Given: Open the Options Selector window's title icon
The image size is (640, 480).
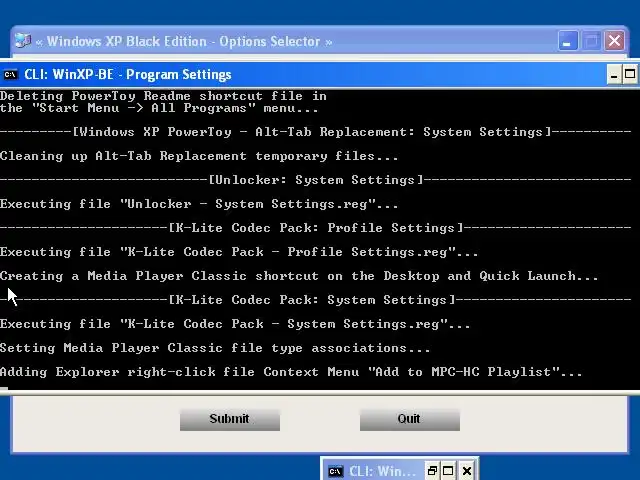Looking at the screenshot, I should (x=22, y=41).
